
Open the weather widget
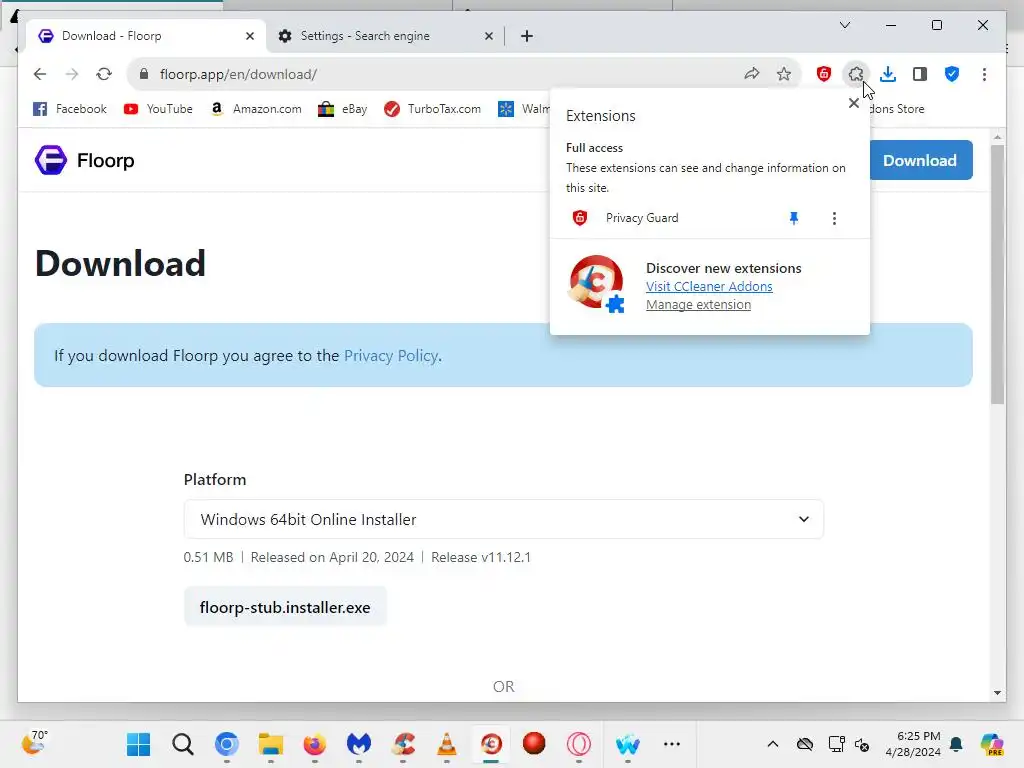coord(35,743)
